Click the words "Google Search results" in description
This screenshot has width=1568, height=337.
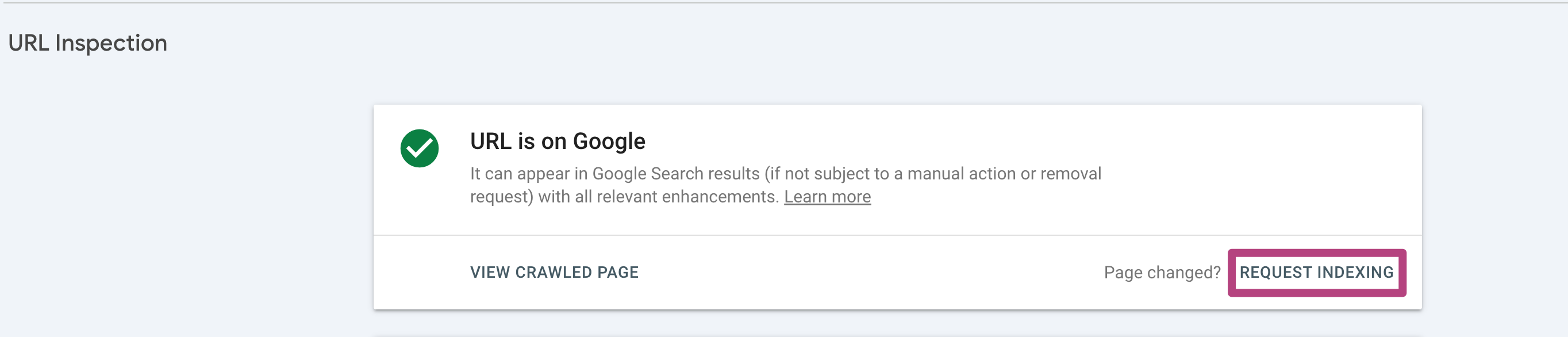(x=675, y=174)
